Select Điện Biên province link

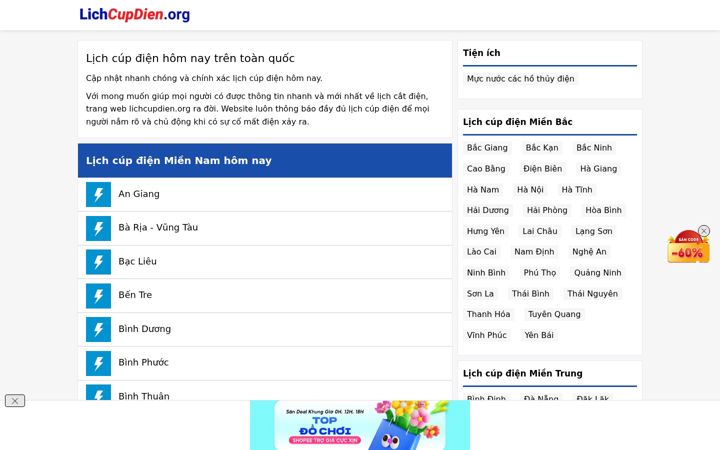(x=542, y=169)
